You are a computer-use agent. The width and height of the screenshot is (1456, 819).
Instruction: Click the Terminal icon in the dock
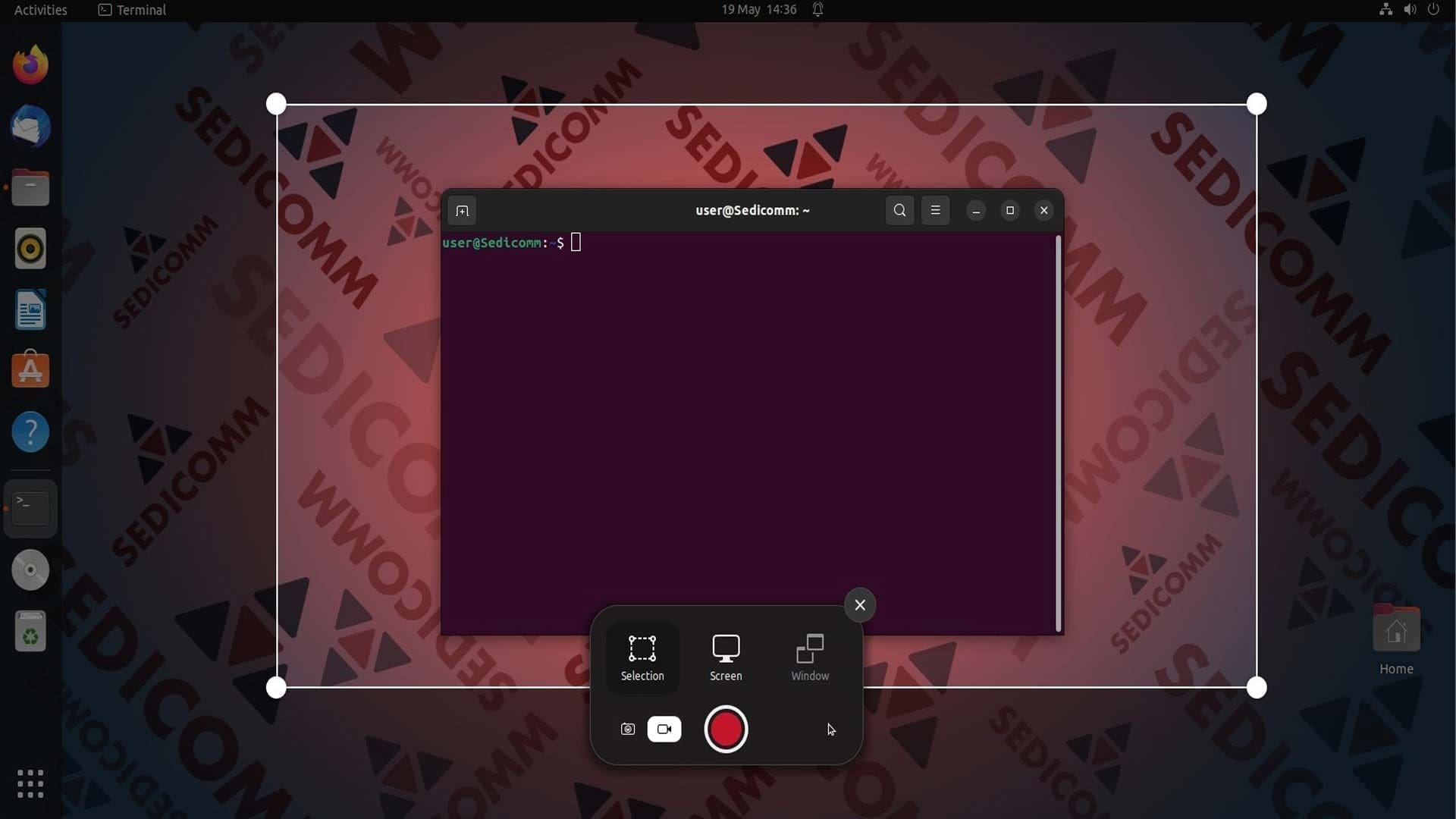30,508
